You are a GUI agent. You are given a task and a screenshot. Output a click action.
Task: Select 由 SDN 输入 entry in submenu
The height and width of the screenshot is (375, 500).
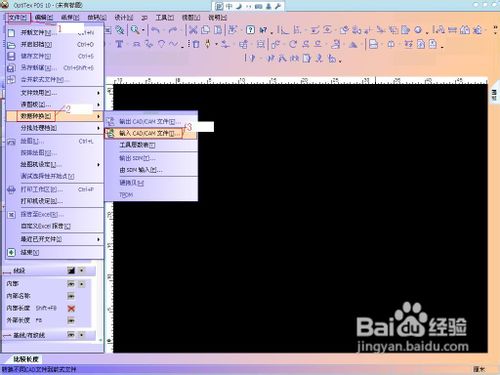click(x=151, y=170)
